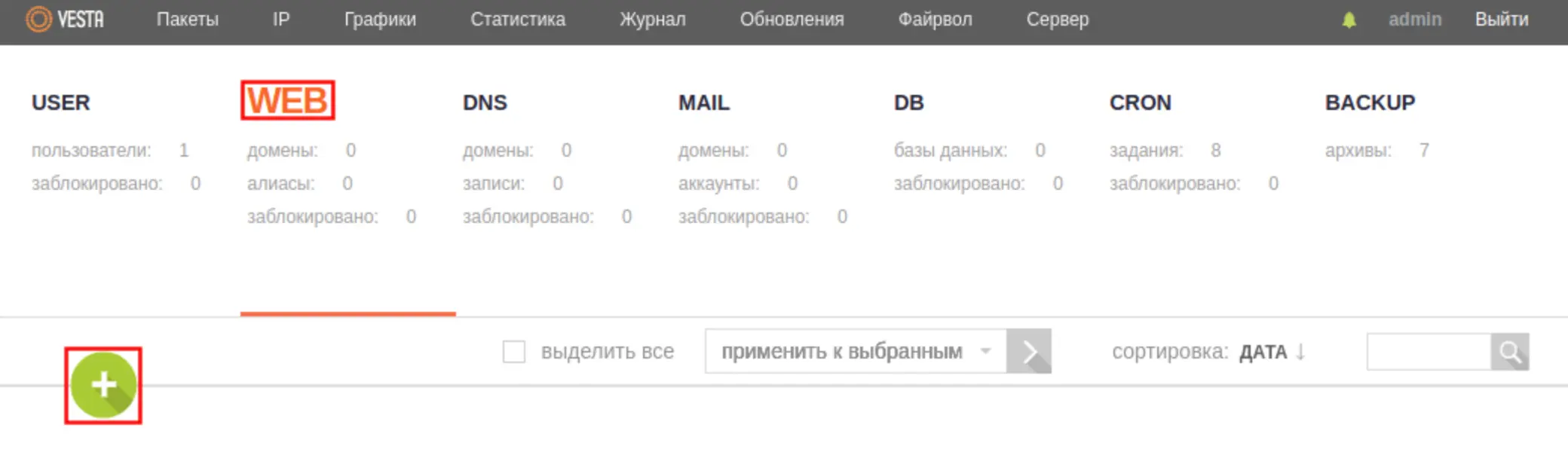
Task: Click 'алиасы:' under WEB
Action: pyautogui.click(x=281, y=184)
